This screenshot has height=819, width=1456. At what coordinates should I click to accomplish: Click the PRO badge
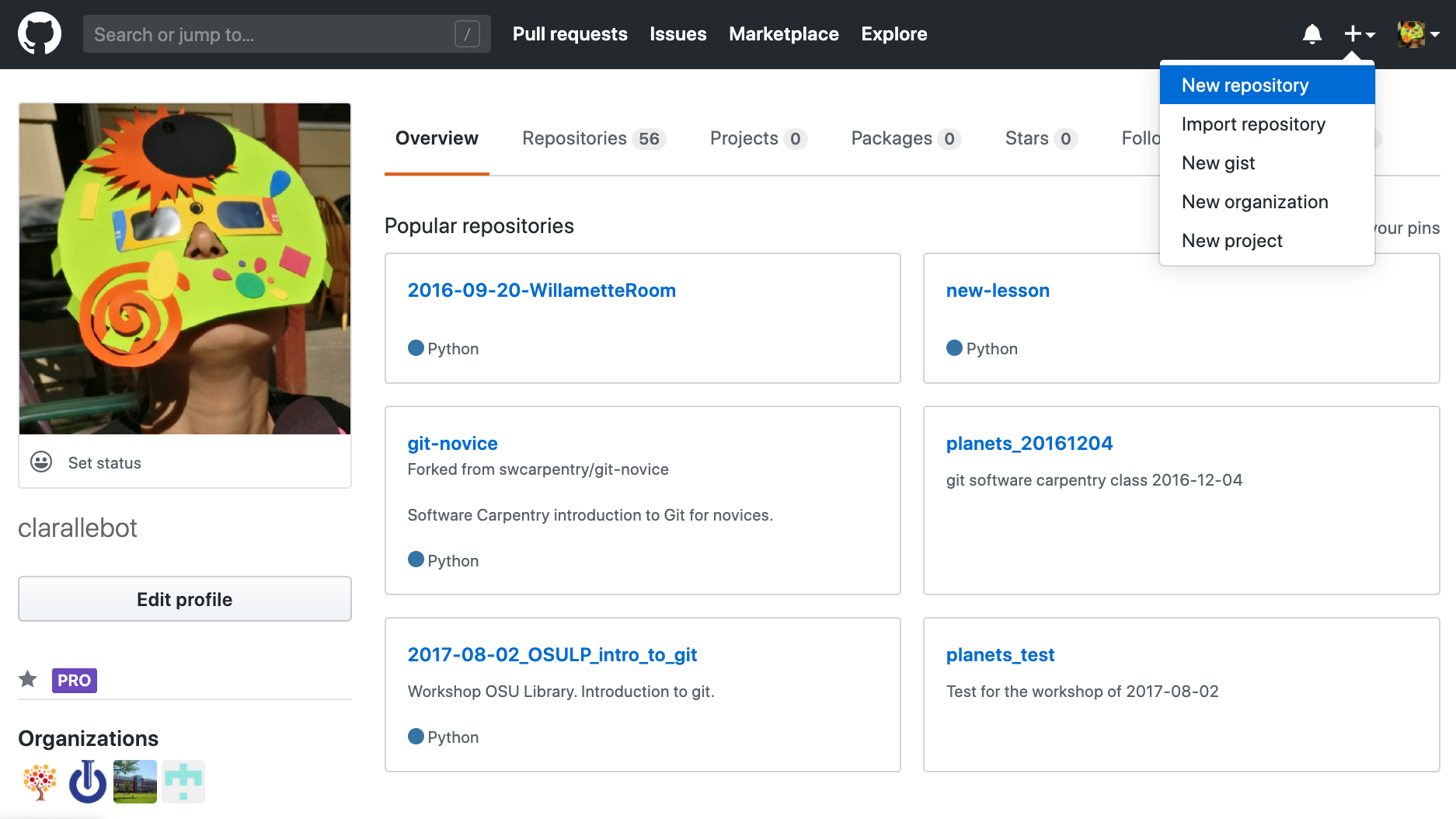pyautogui.click(x=75, y=680)
